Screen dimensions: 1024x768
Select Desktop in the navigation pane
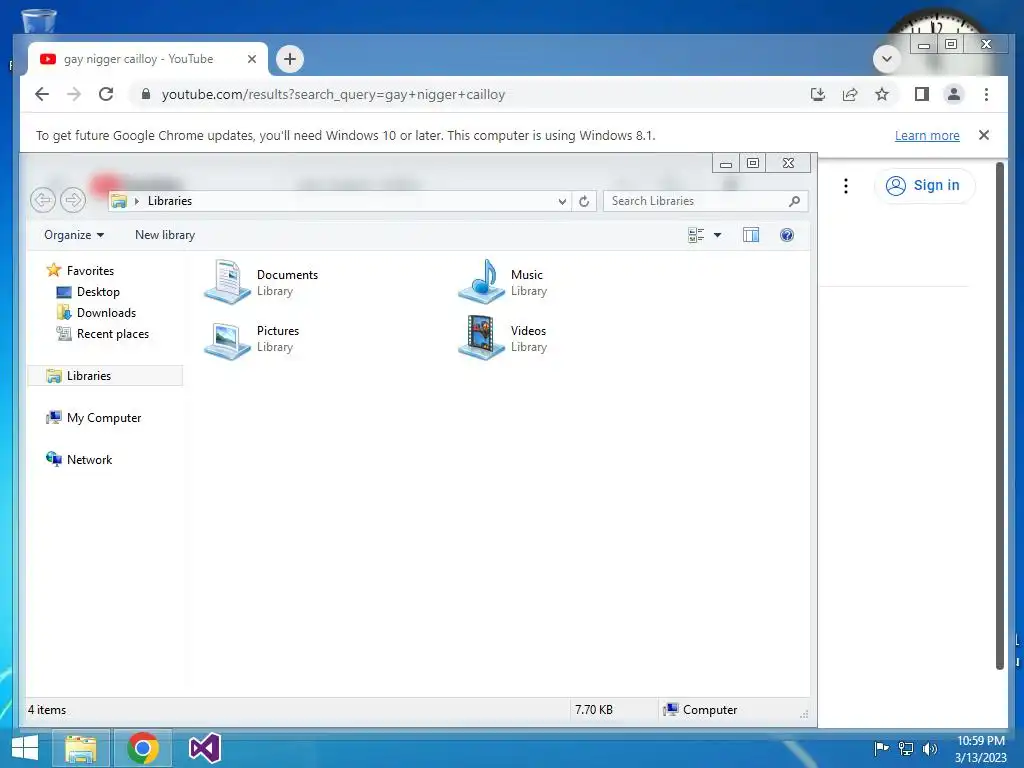click(x=88, y=291)
